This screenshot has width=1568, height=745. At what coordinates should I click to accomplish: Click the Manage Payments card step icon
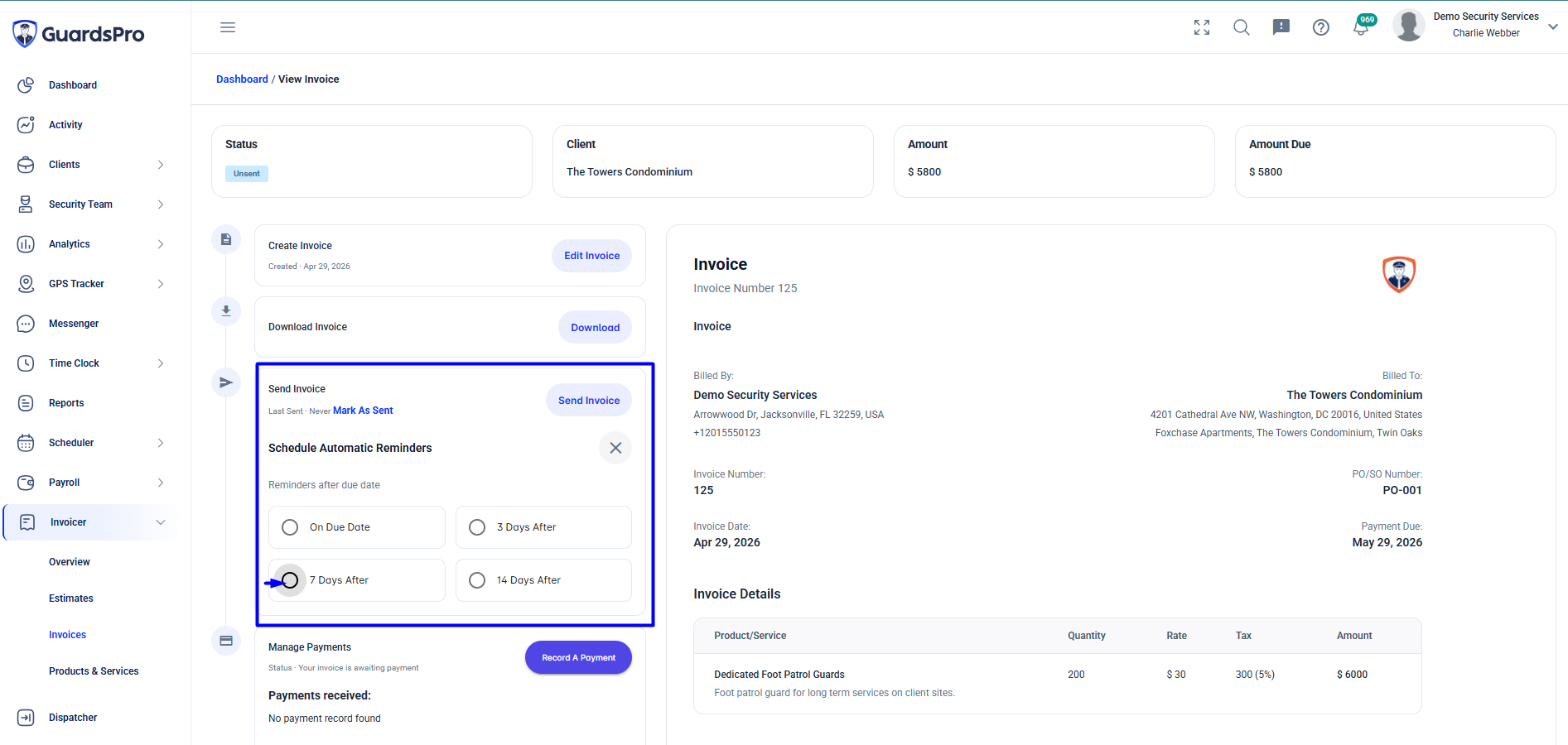tap(226, 641)
